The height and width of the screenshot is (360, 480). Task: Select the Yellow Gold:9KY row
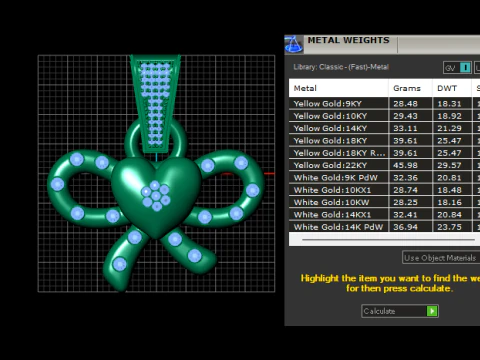point(384,103)
